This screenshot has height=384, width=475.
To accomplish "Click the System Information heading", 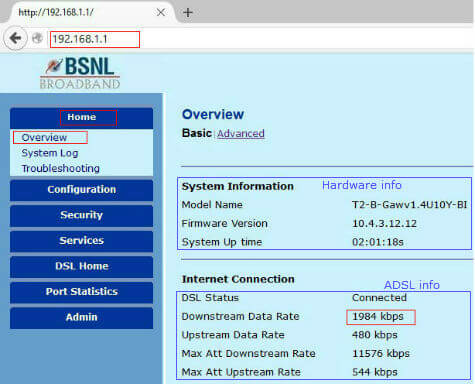I will (x=238, y=186).
